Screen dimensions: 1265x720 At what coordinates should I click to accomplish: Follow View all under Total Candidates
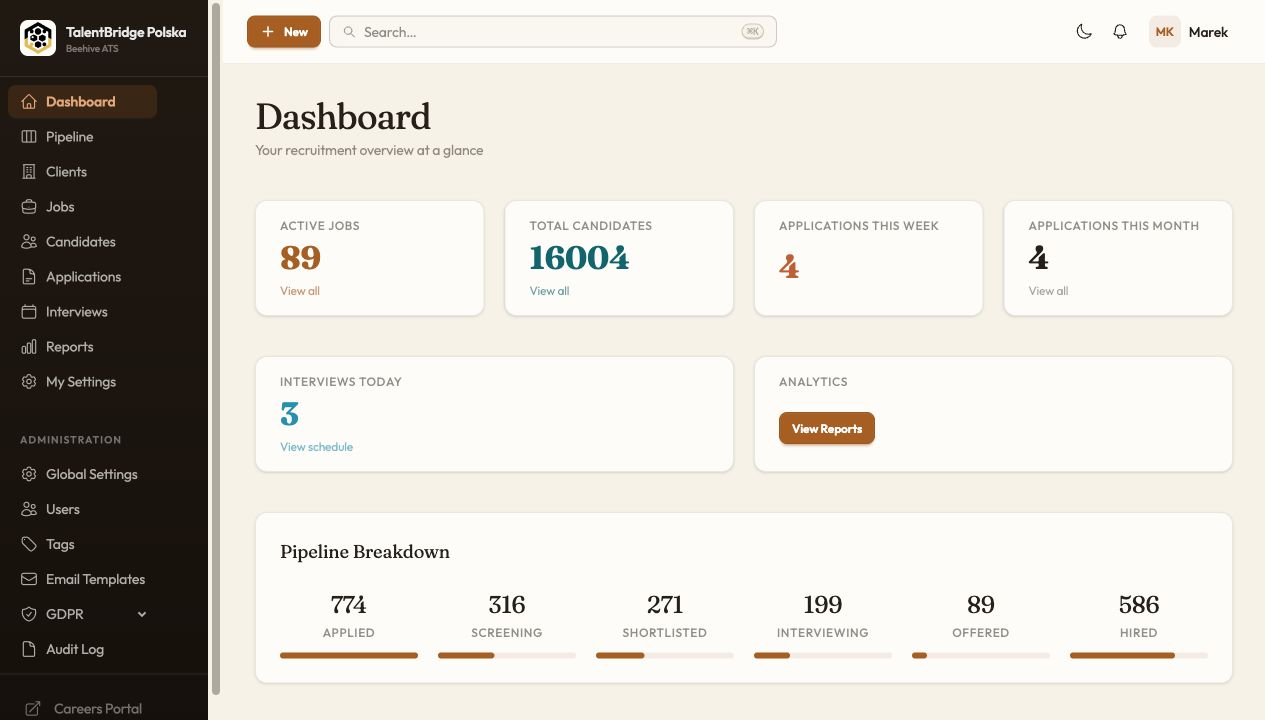pos(549,291)
